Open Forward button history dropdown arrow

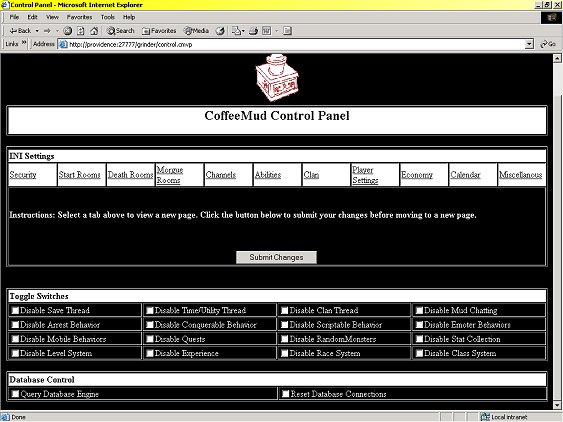pos(57,31)
